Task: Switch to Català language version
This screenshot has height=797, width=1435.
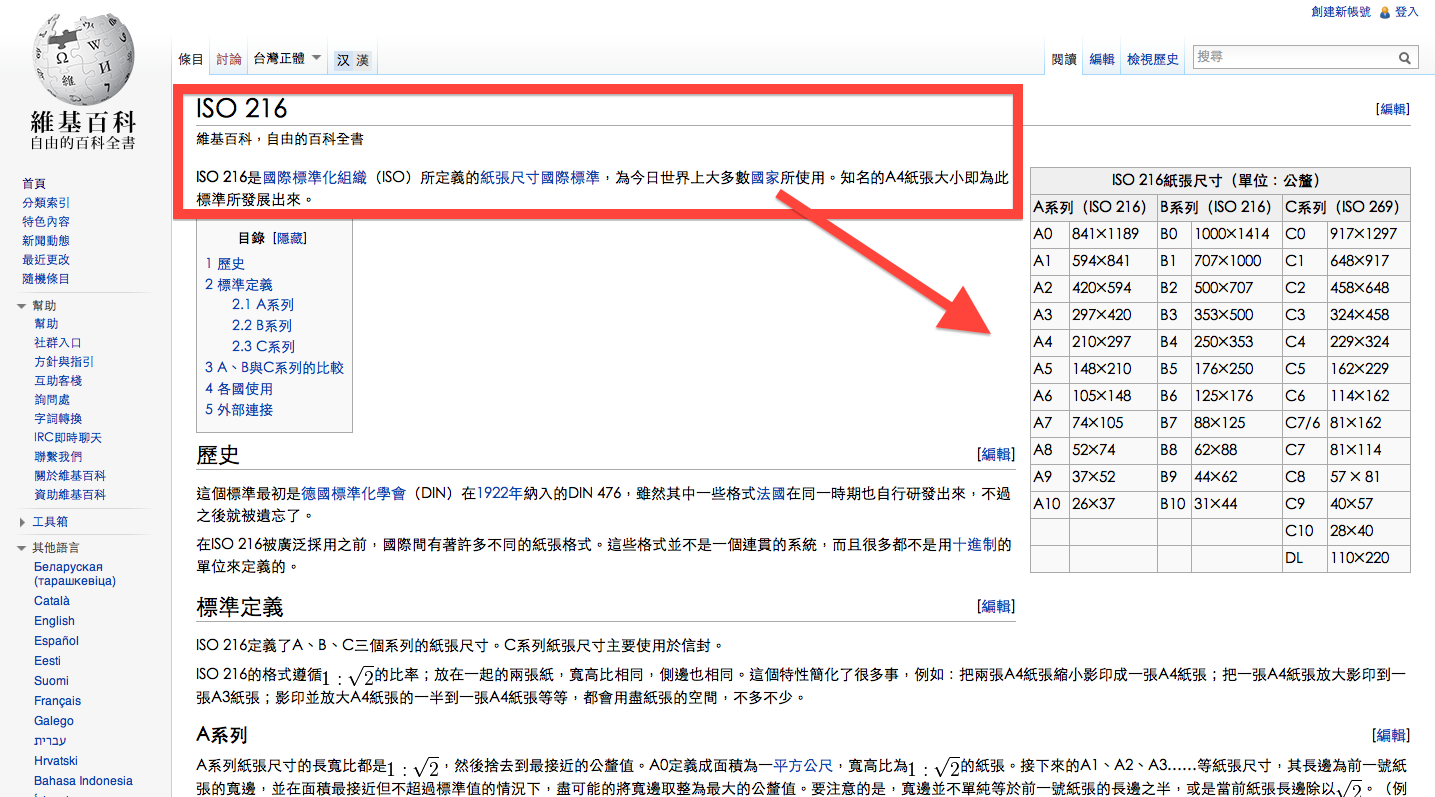Action: coord(52,601)
